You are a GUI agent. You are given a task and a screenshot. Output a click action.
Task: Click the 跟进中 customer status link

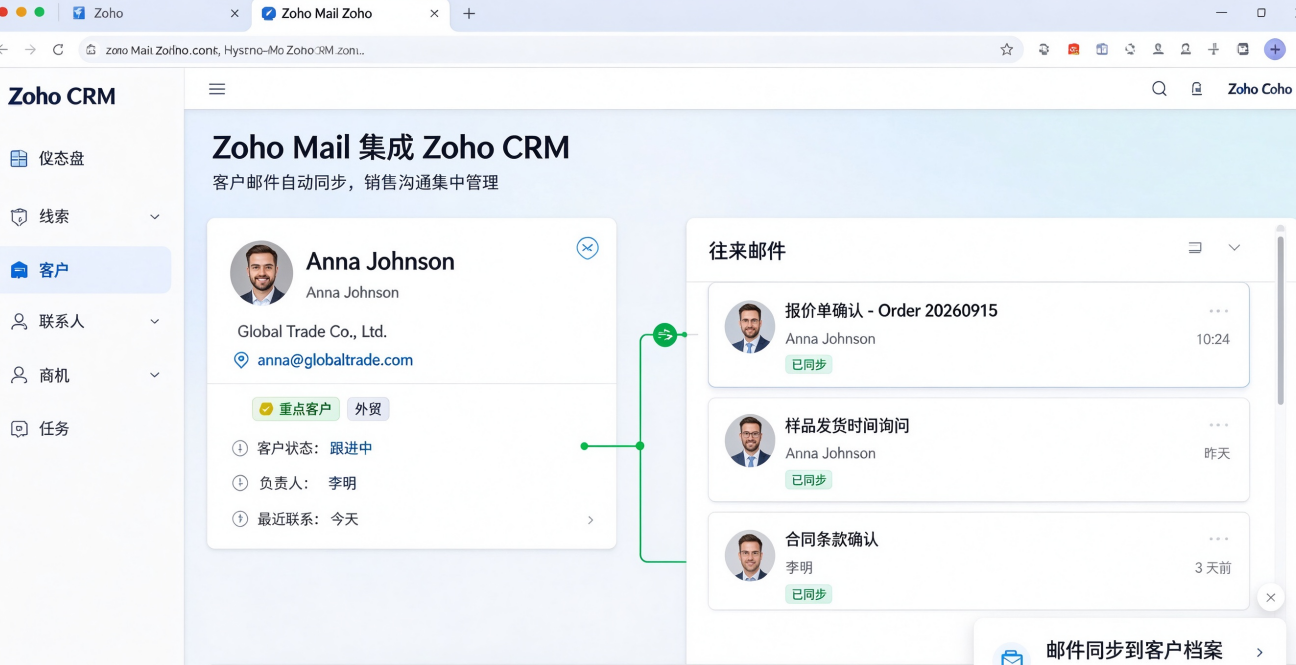(351, 448)
